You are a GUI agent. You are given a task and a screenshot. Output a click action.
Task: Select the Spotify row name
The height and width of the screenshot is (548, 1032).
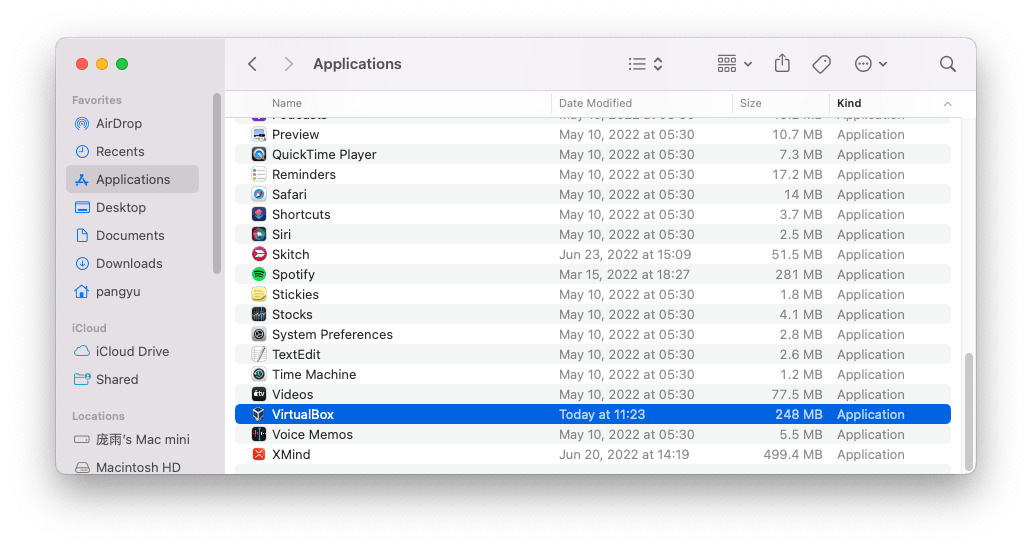(x=294, y=275)
